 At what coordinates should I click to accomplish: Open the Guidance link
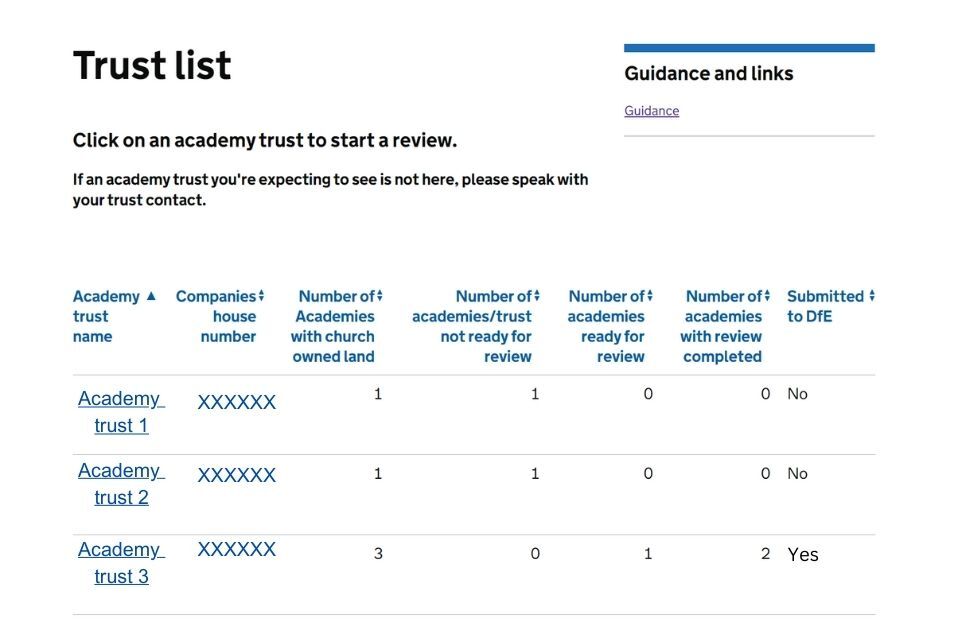point(651,111)
